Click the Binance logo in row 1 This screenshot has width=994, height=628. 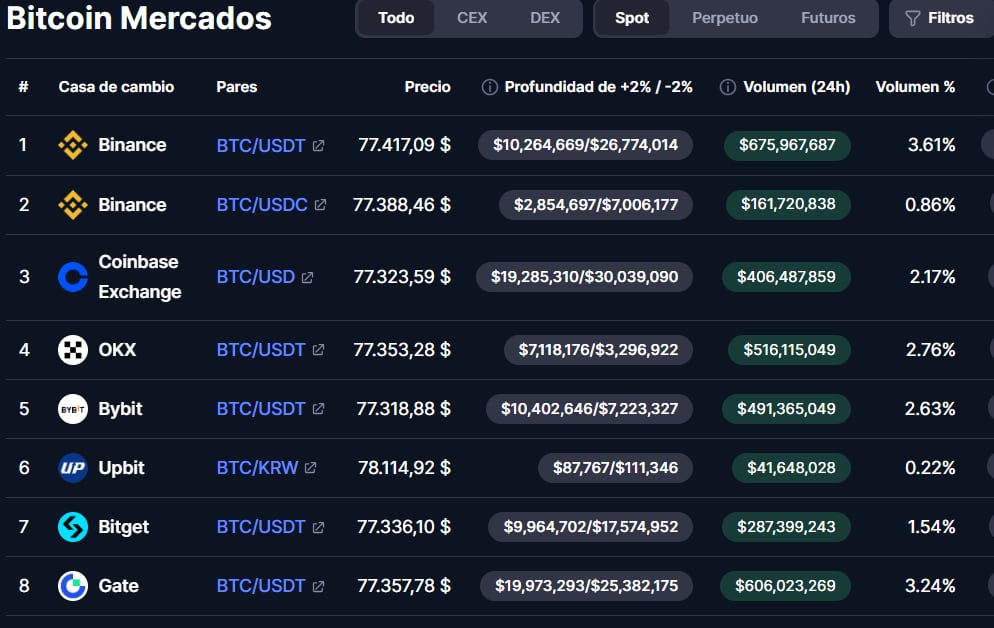tap(73, 145)
